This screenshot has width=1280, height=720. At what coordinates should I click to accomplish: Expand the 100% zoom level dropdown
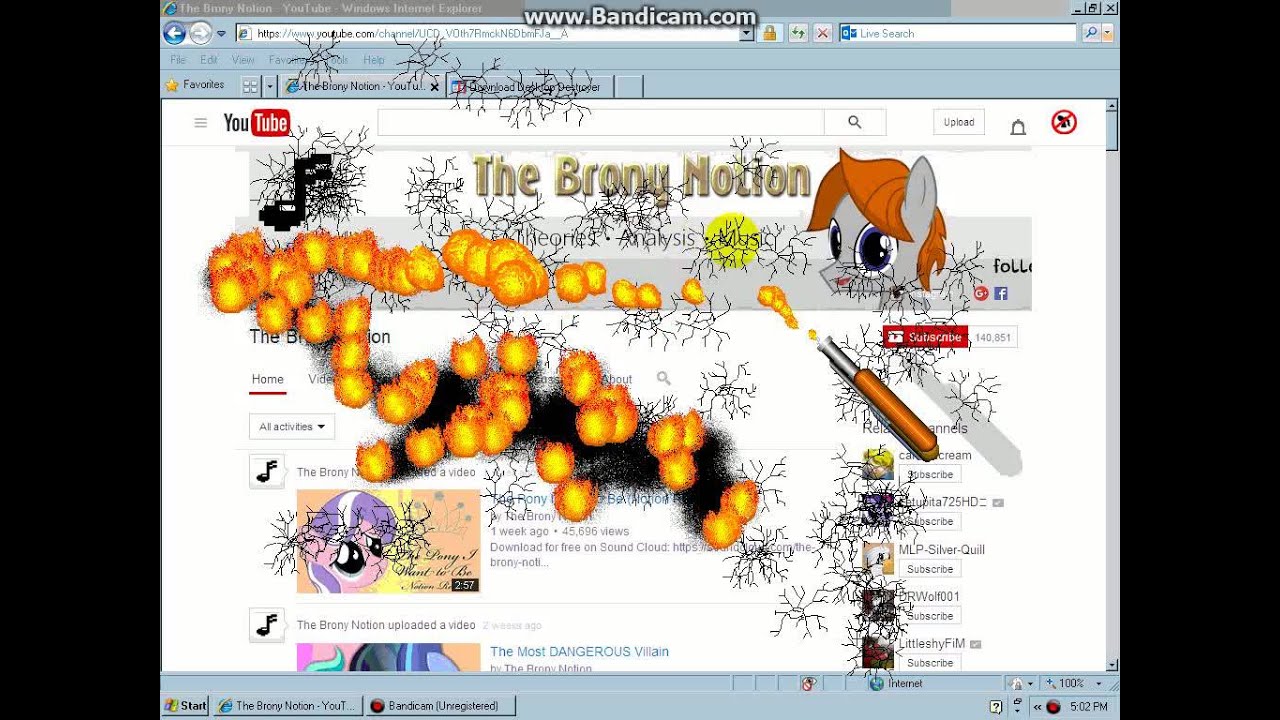coord(1098,684)
